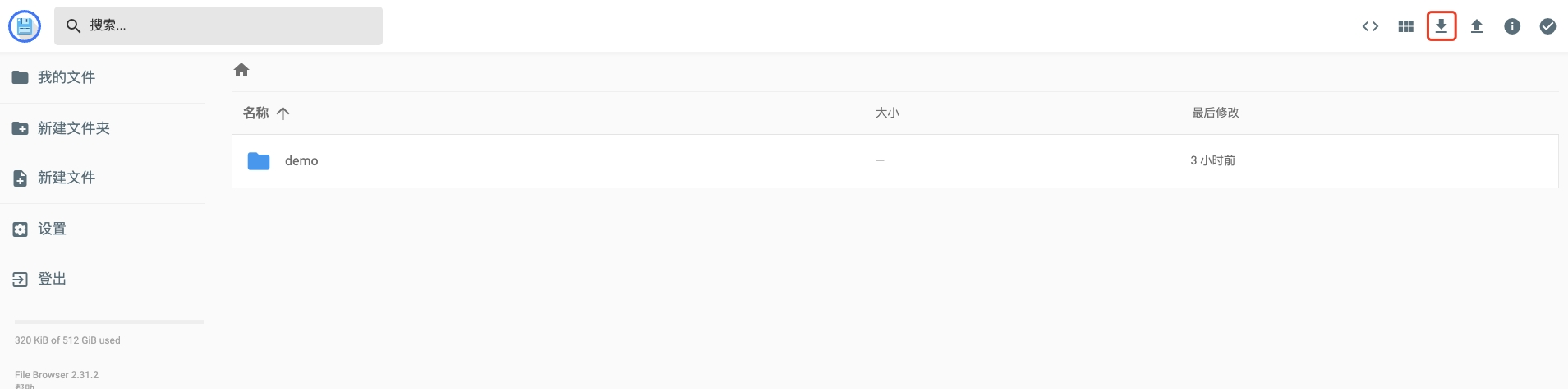Viewport: 1568px width, 389px height.
Task: Click the download icon in toolbar
Action: coord(1441,26)
